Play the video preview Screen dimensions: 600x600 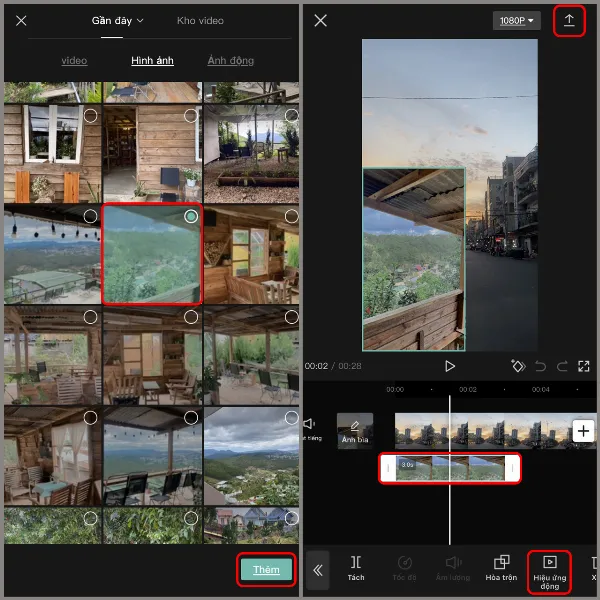(450, 366)
